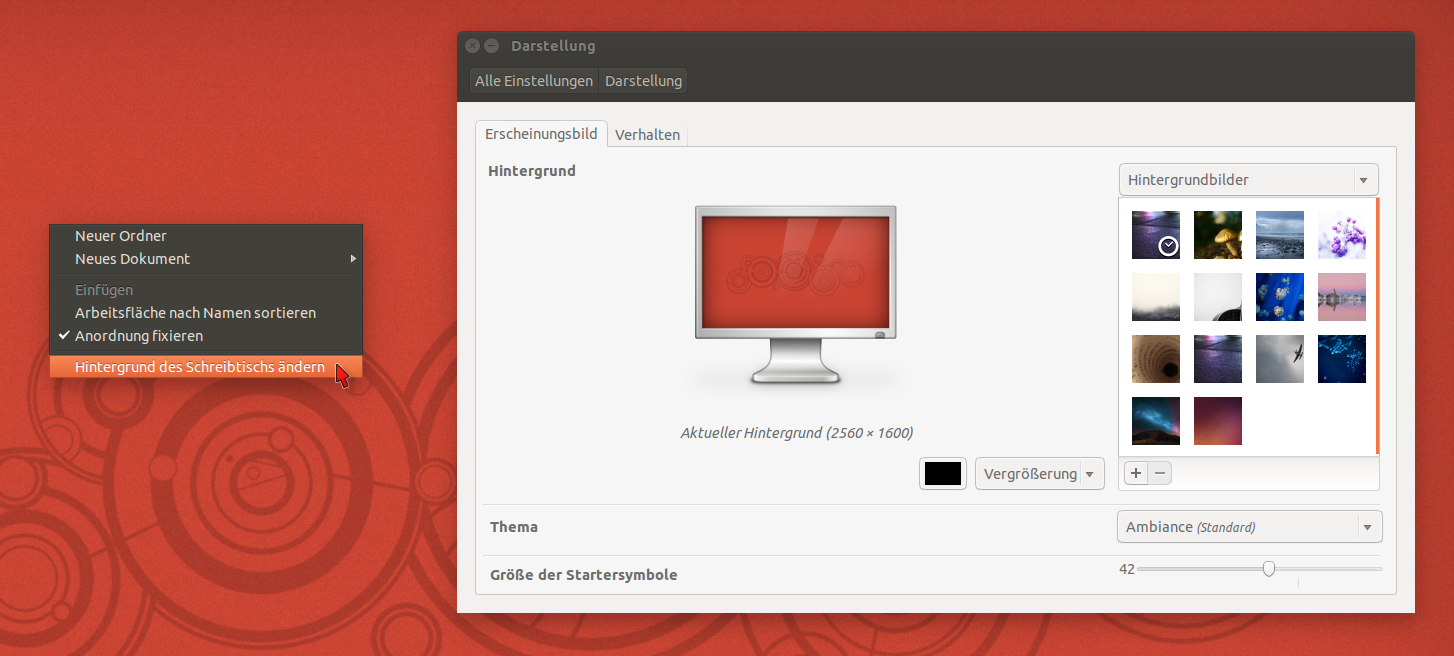Screen dimensions: 1454x656
Task: Open the Hintergrundbilder dropdown
Action: [1248, 180]
